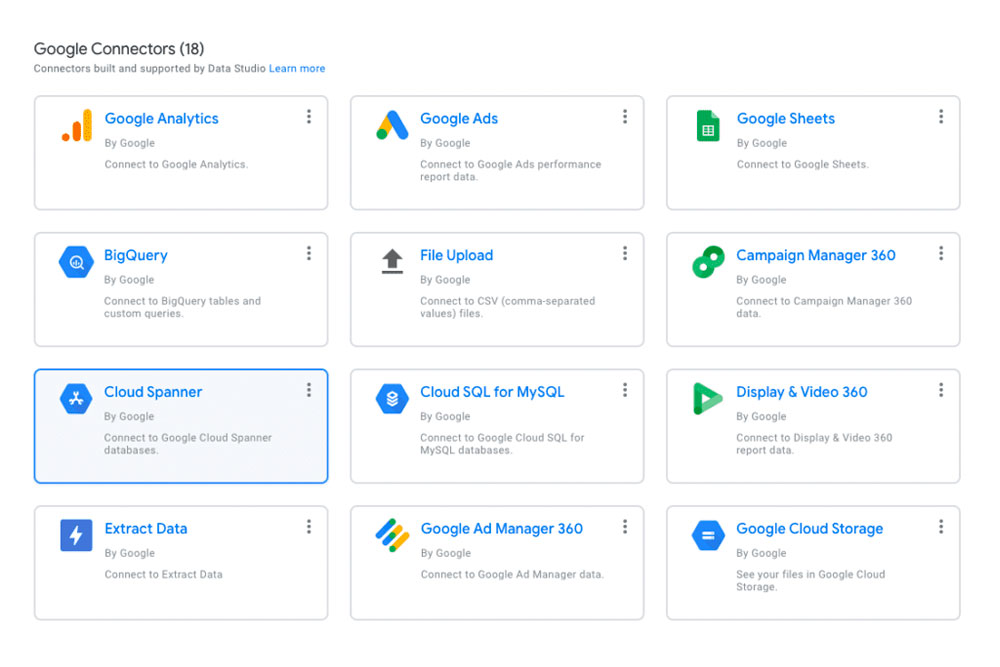Open the Google Analytics card options menu
This screenshot has width=1000, height=667.
(x=309, y=117)
